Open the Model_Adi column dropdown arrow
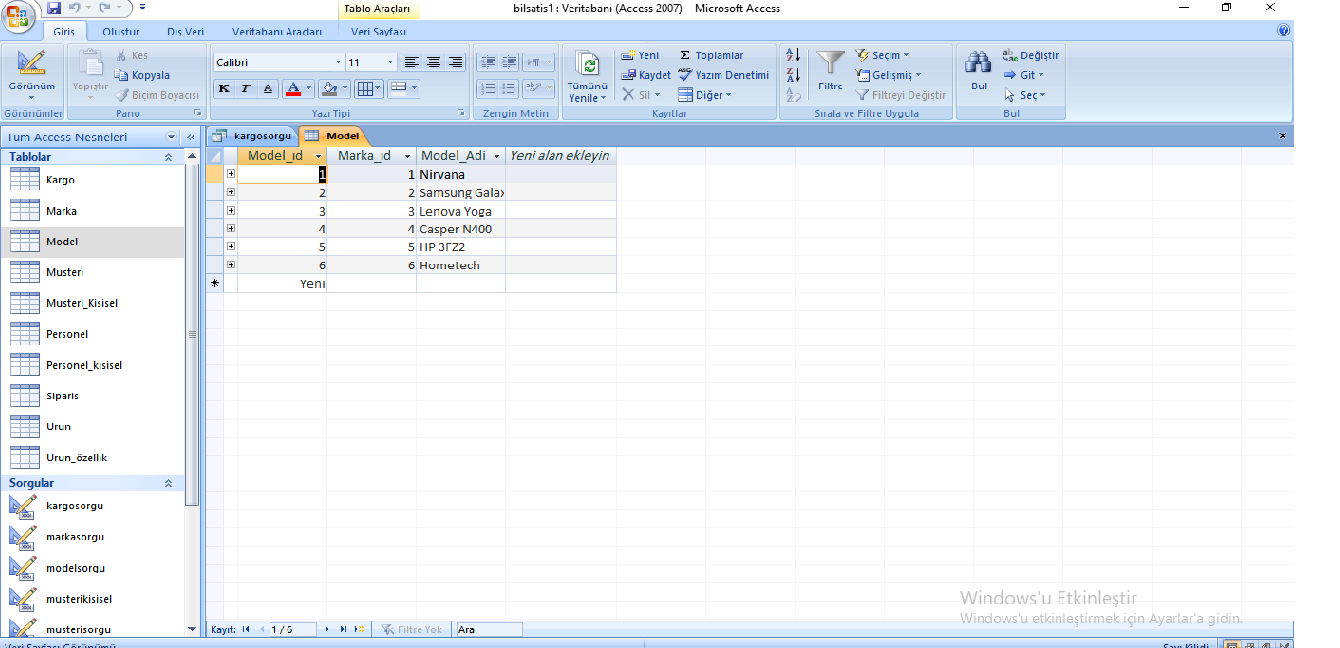This screenshot has height=648, width=1340. (497, 157)
